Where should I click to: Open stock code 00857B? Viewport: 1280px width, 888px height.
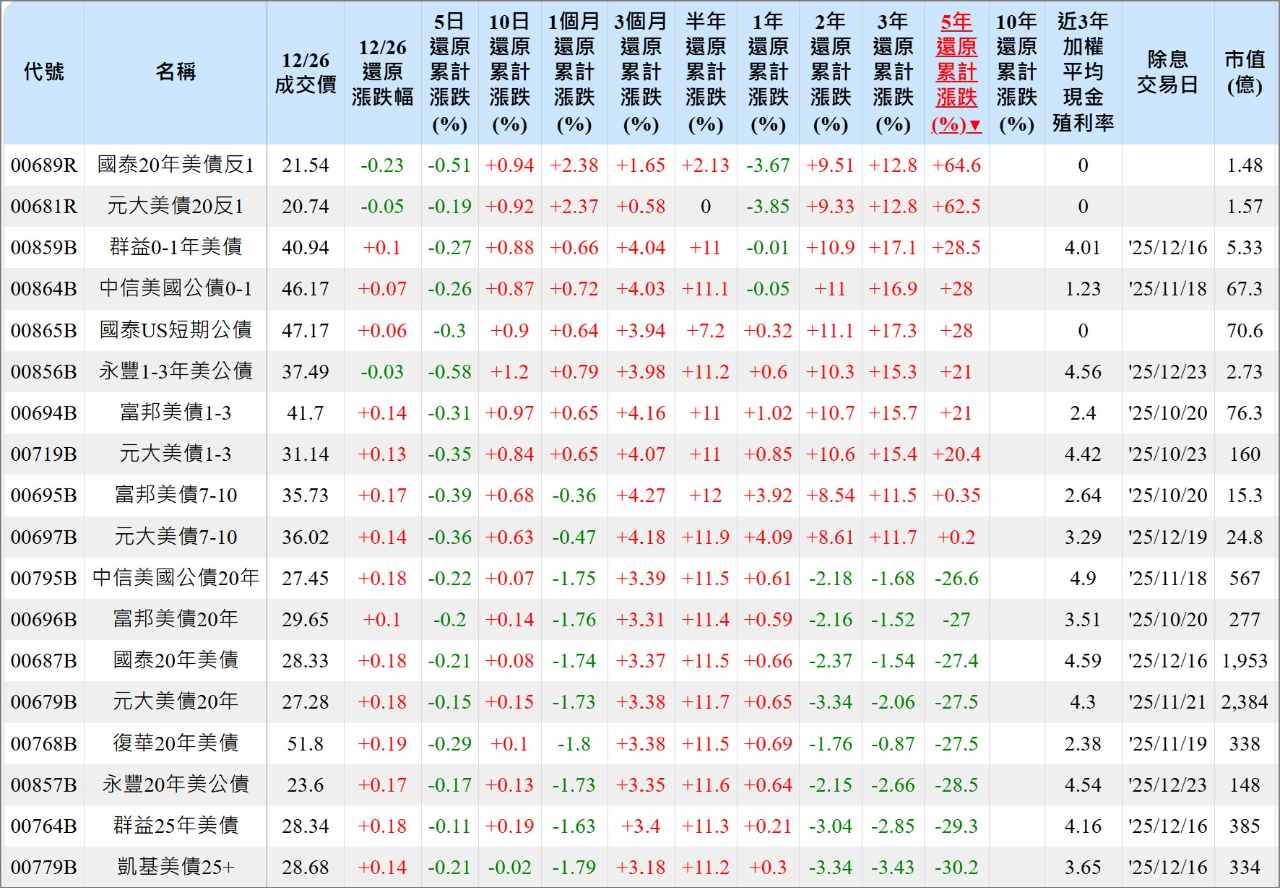(43, 785)
